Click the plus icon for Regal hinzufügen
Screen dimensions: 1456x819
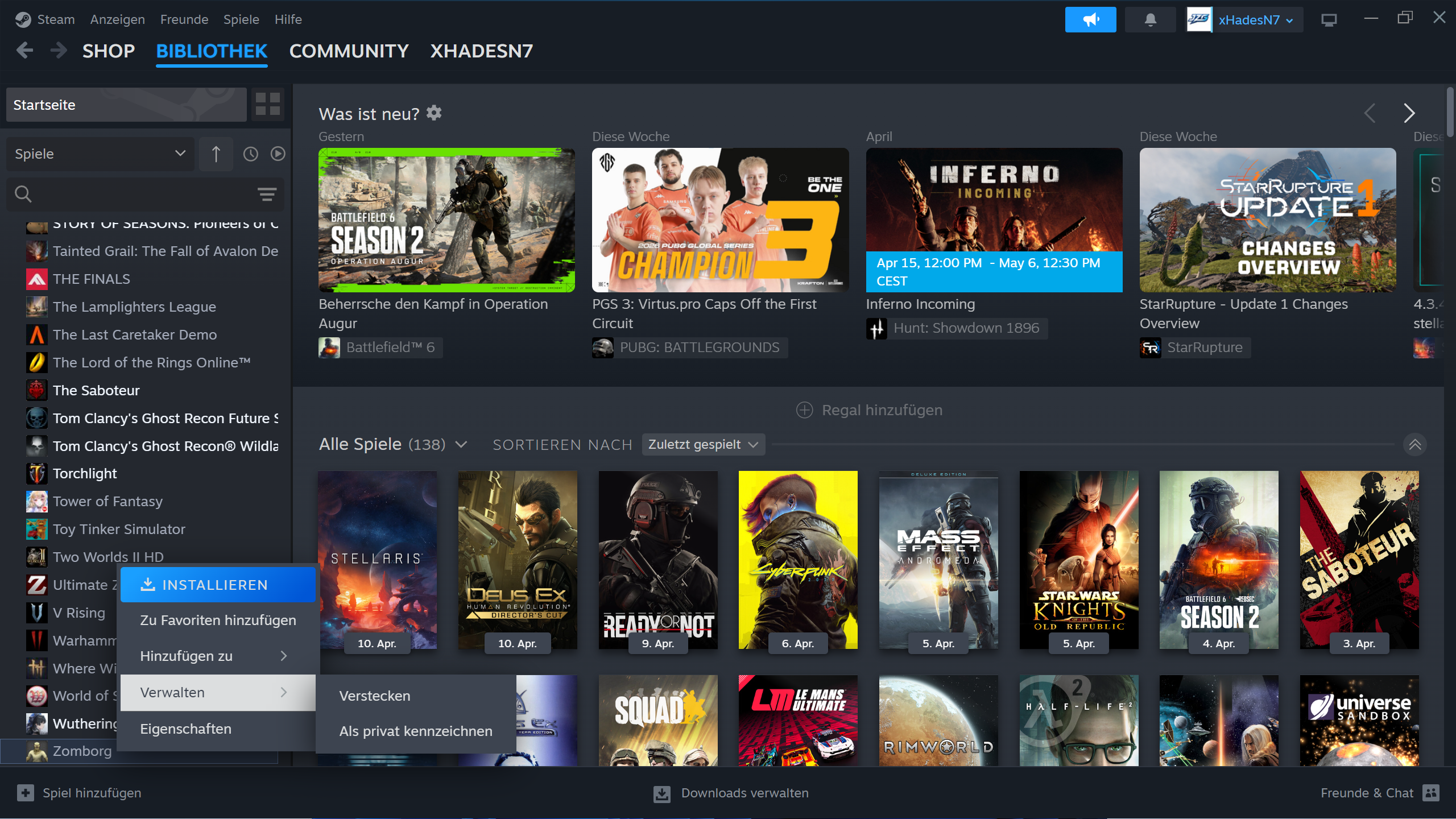click(x=804, y=410)
